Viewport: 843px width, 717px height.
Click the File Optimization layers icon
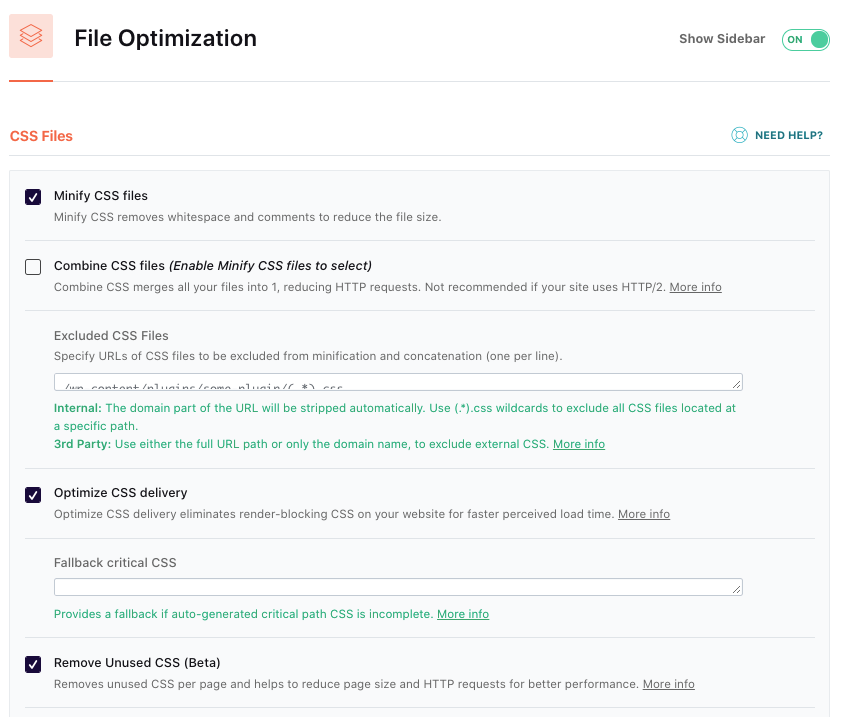(31, 36)
